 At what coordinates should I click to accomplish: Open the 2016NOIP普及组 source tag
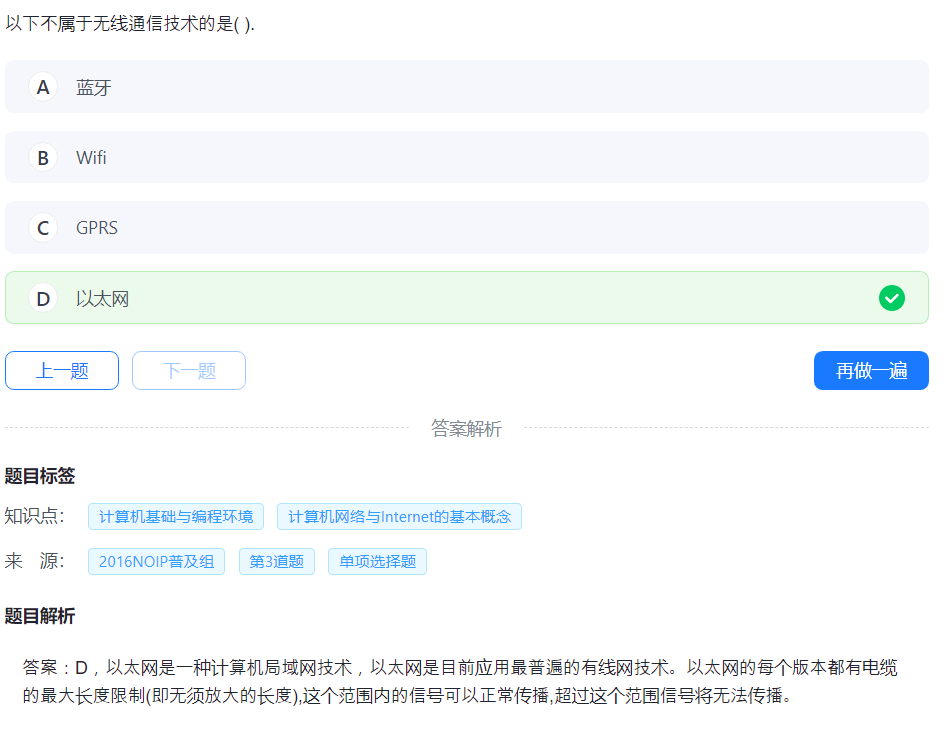pos(157,562)
